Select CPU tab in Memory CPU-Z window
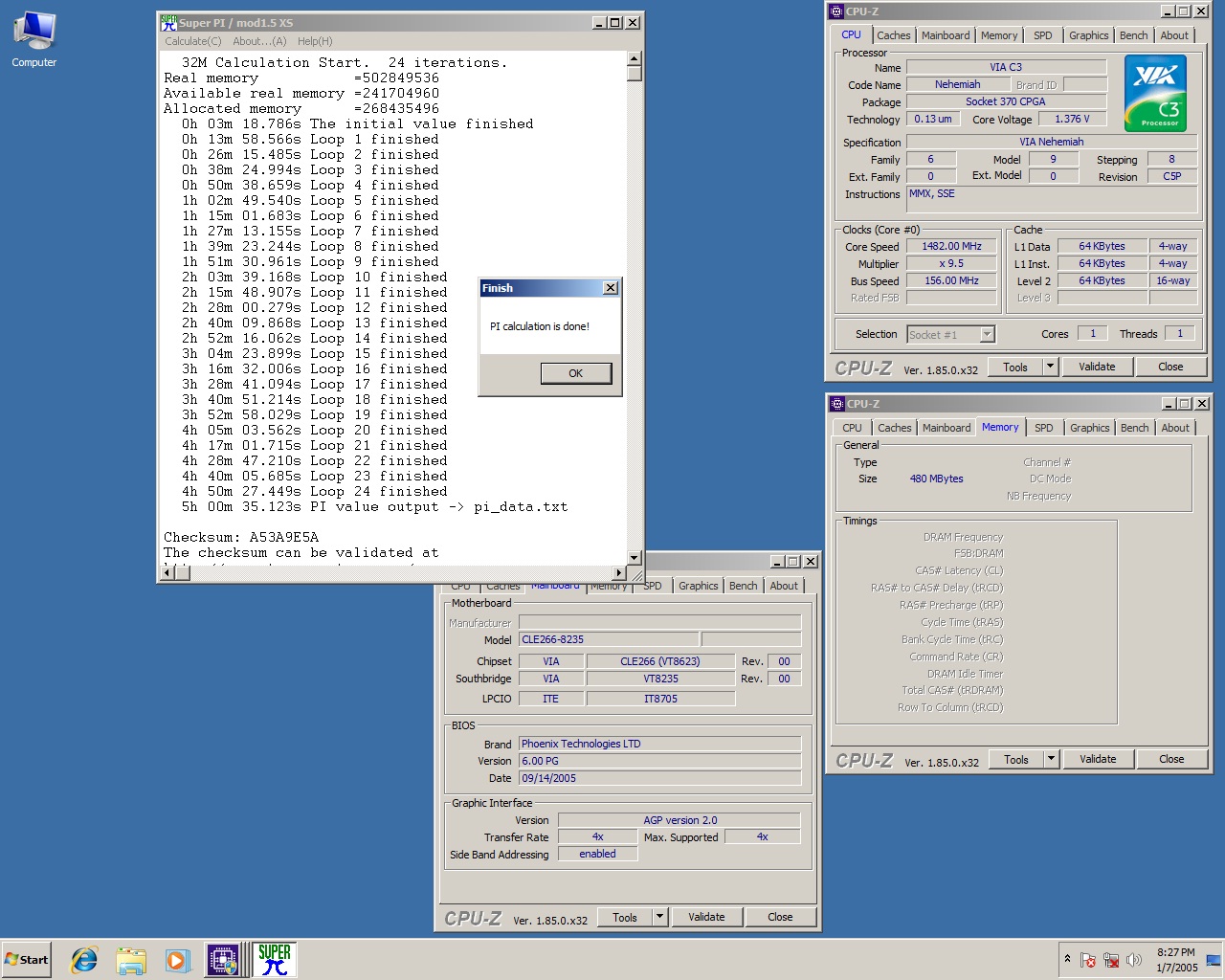This screenshot has width=1225, height=980. 852,428
